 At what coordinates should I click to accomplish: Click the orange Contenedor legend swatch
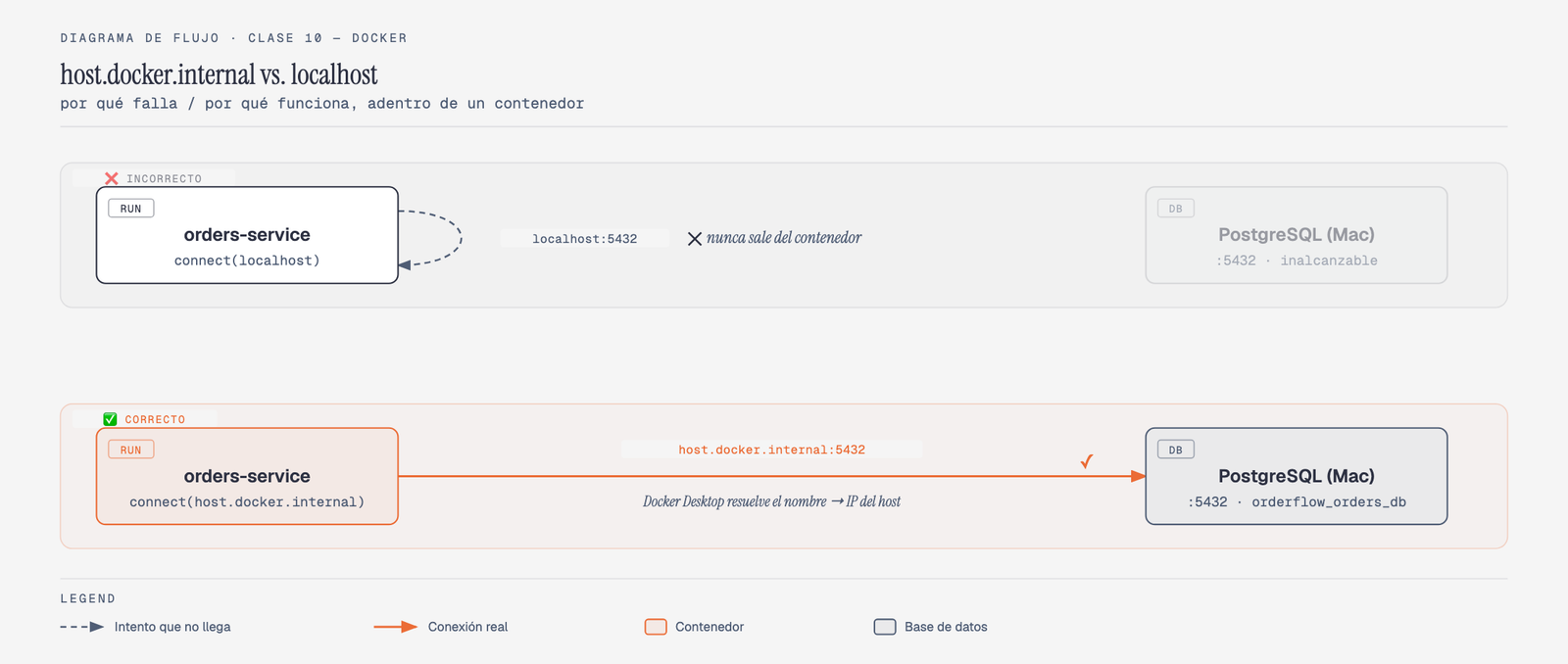(656, 627)
